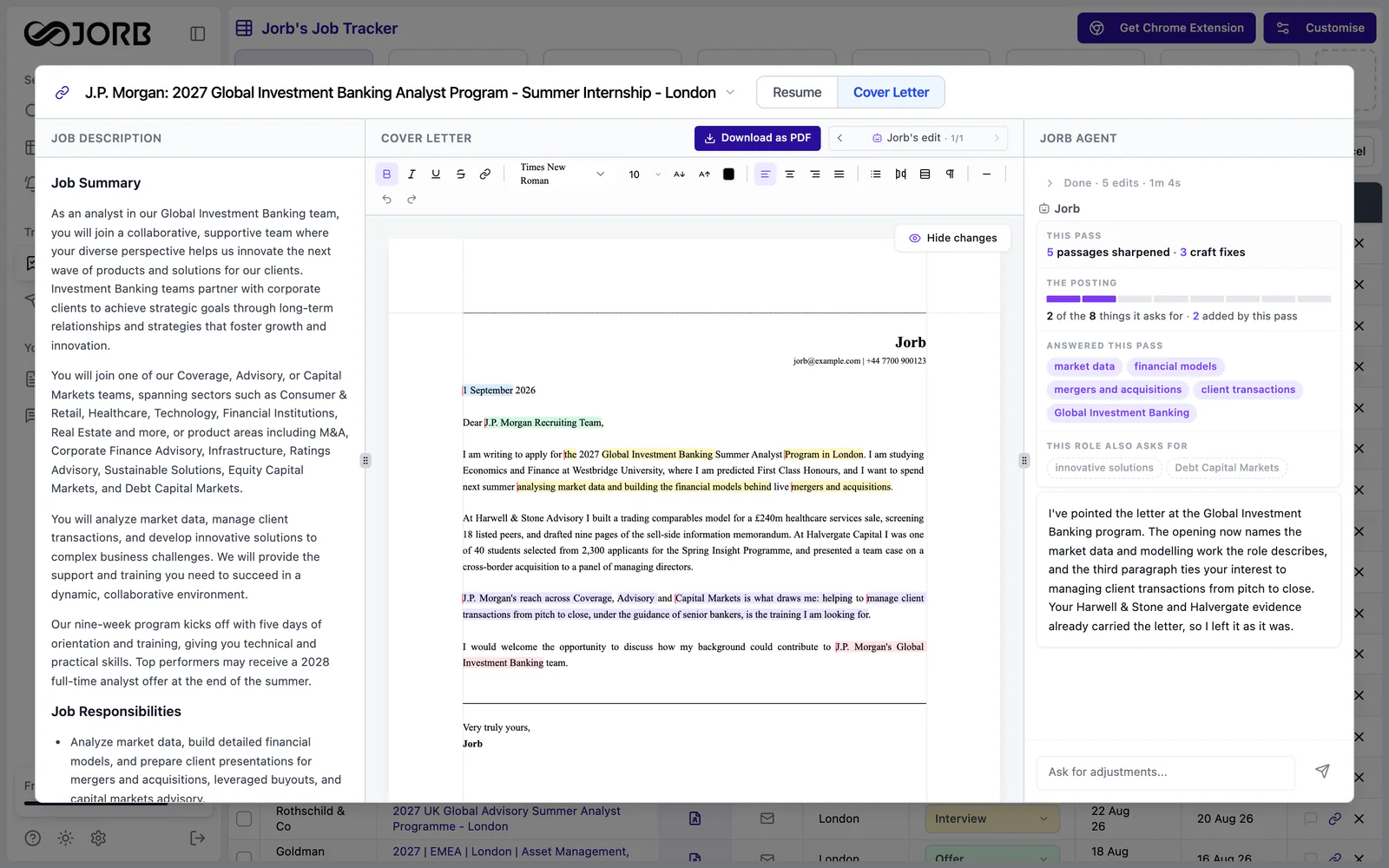Open the Times New Roman font dropdown
Viewport: 1389px width, 868px height.
562,174
